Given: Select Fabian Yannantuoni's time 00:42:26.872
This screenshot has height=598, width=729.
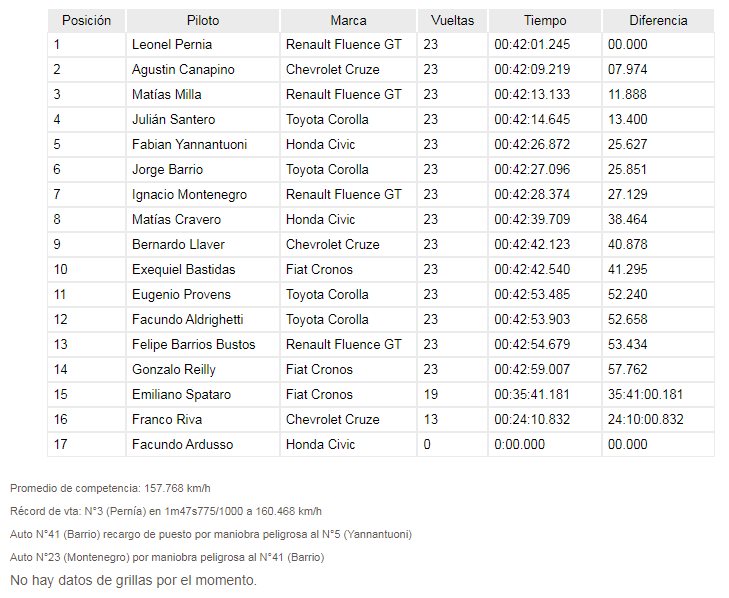Looking at the screenshot, I should [532, 145].
